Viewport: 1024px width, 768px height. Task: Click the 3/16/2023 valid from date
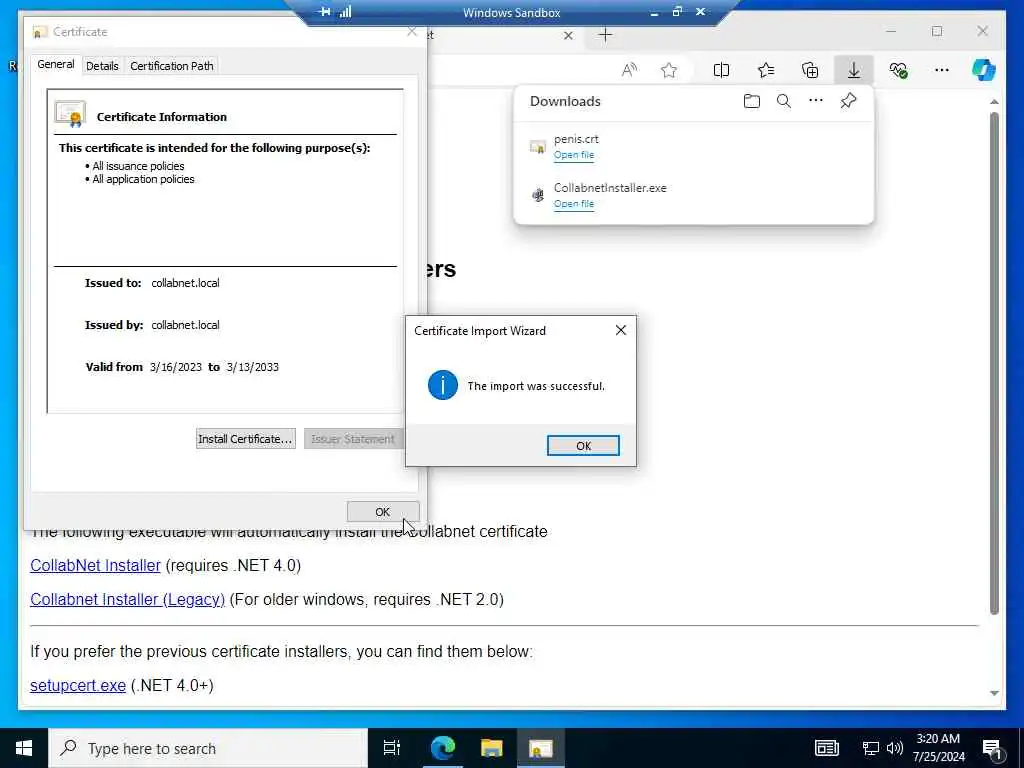tap(176, 367)
